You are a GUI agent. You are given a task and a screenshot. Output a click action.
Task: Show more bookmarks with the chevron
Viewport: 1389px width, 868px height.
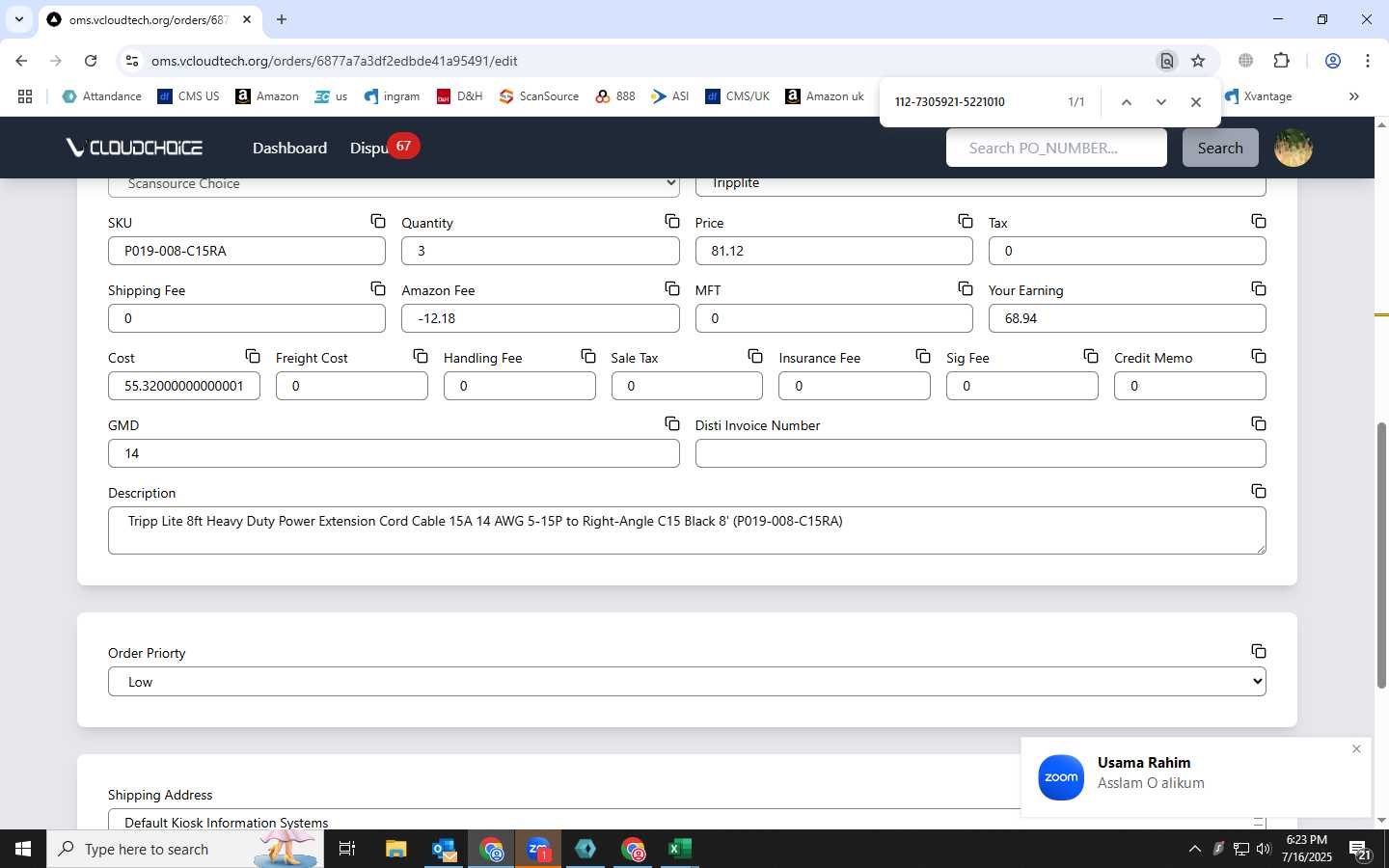click(x=1353, y=96)
